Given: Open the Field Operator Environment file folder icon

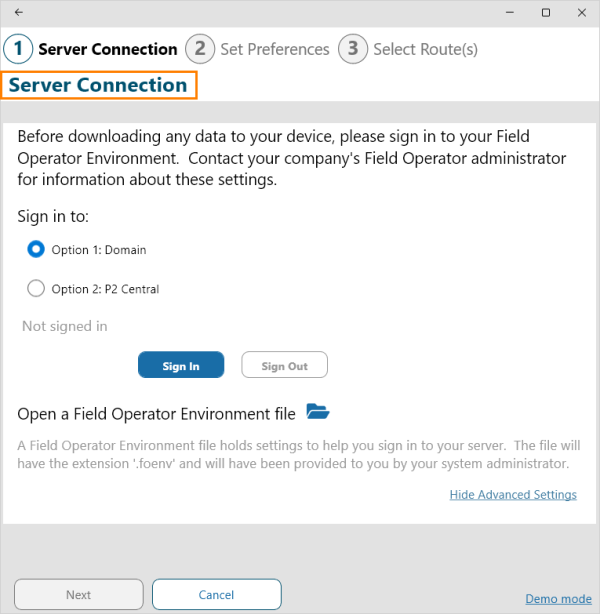Looking at the screenshot, I should tap(317, 412).
